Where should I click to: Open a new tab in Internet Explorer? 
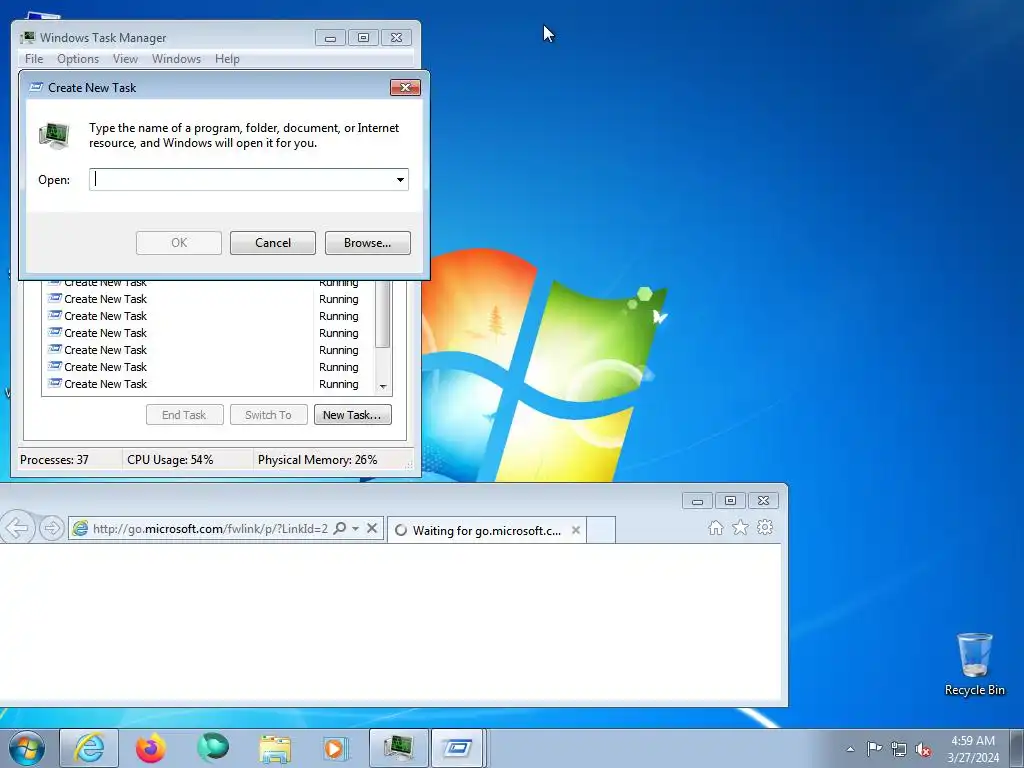[x=601, y=530]
